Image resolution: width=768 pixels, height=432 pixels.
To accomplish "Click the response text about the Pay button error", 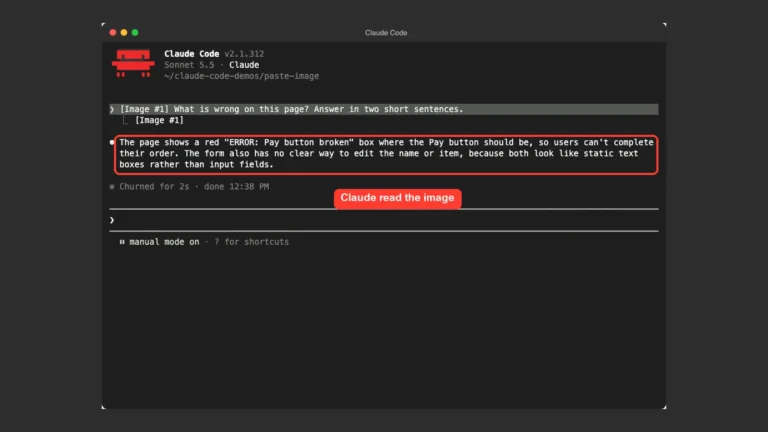I will (x=386, y=153).
